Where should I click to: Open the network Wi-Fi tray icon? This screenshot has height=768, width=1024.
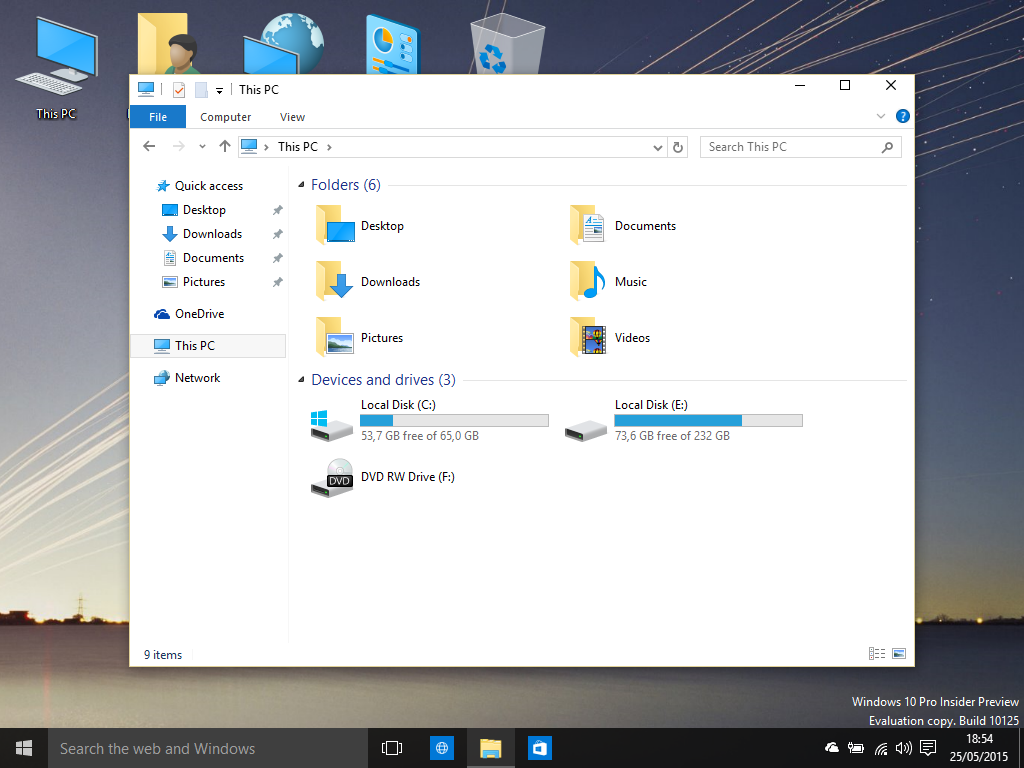click(880, 748)
